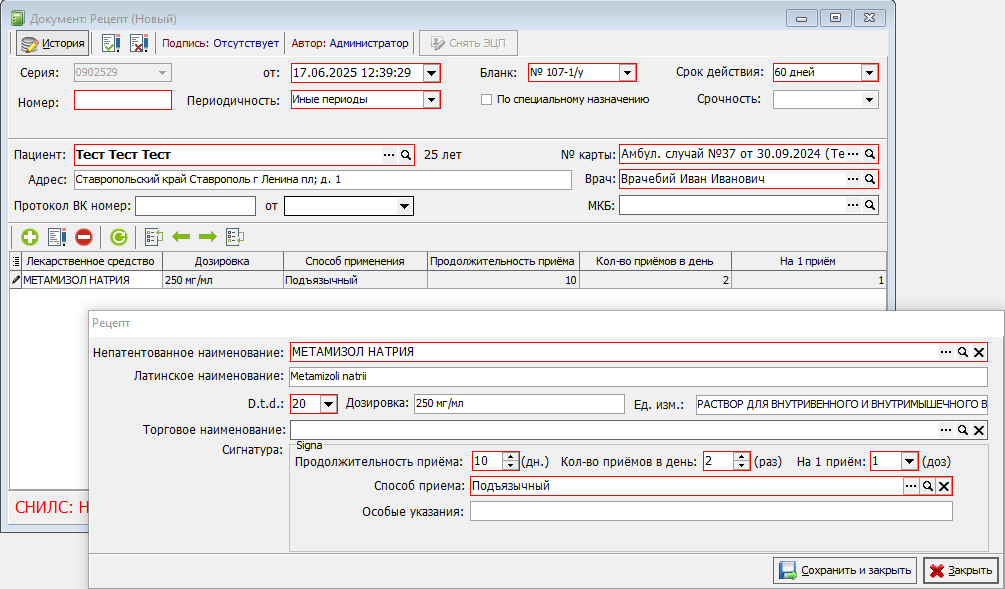Screen dimensions: 1005x589
Task: Increase Продолжительность приёма with the up spinner
Action: pos(510,457)
